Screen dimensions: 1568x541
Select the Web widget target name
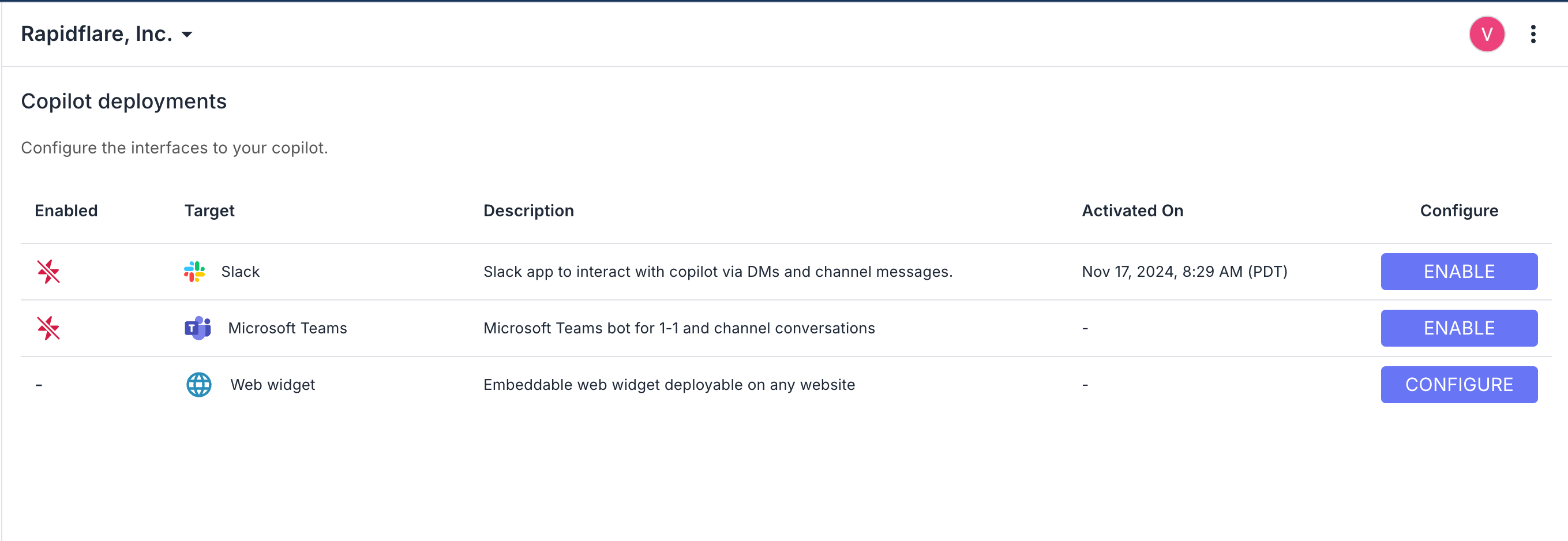(272, 385)
